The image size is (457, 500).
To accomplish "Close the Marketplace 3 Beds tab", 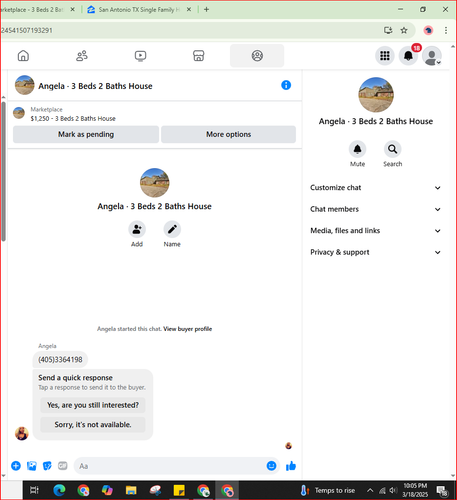I will coord(72,10).
